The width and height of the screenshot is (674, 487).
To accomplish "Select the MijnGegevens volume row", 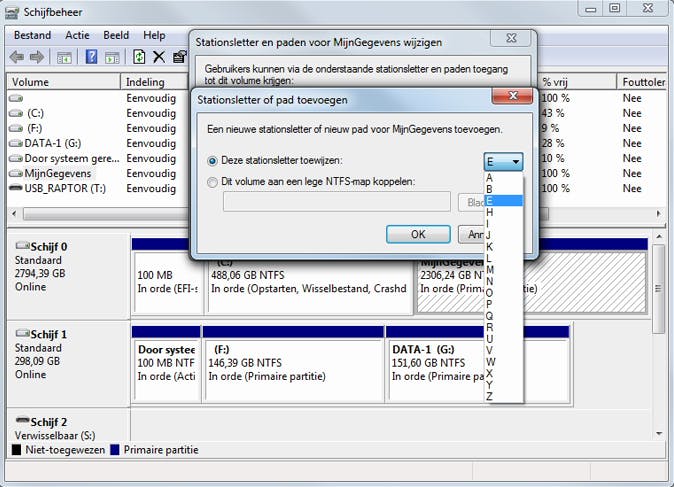I will point(58,174).
